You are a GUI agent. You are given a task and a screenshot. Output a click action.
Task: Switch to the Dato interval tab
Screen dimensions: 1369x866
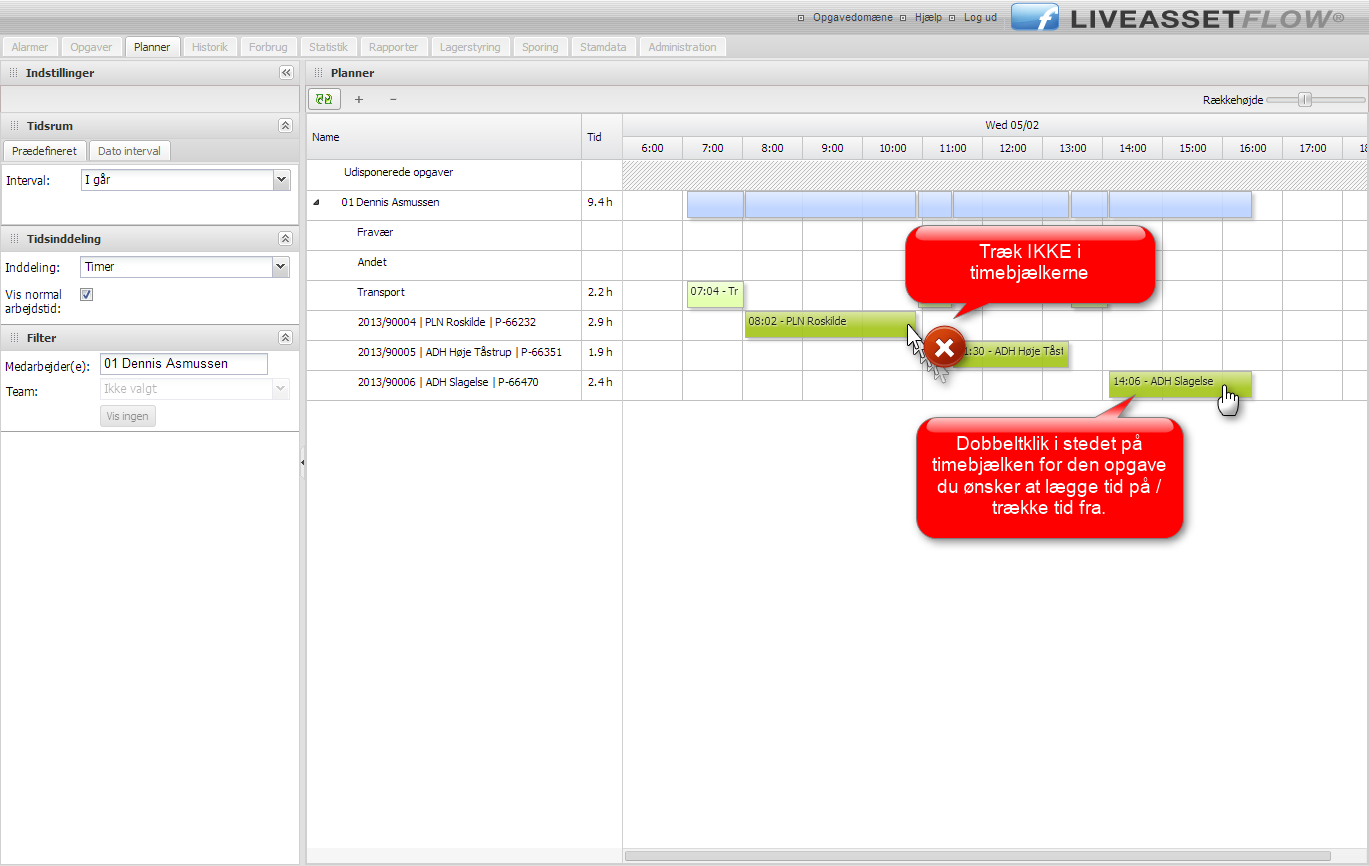coord(129,151)
